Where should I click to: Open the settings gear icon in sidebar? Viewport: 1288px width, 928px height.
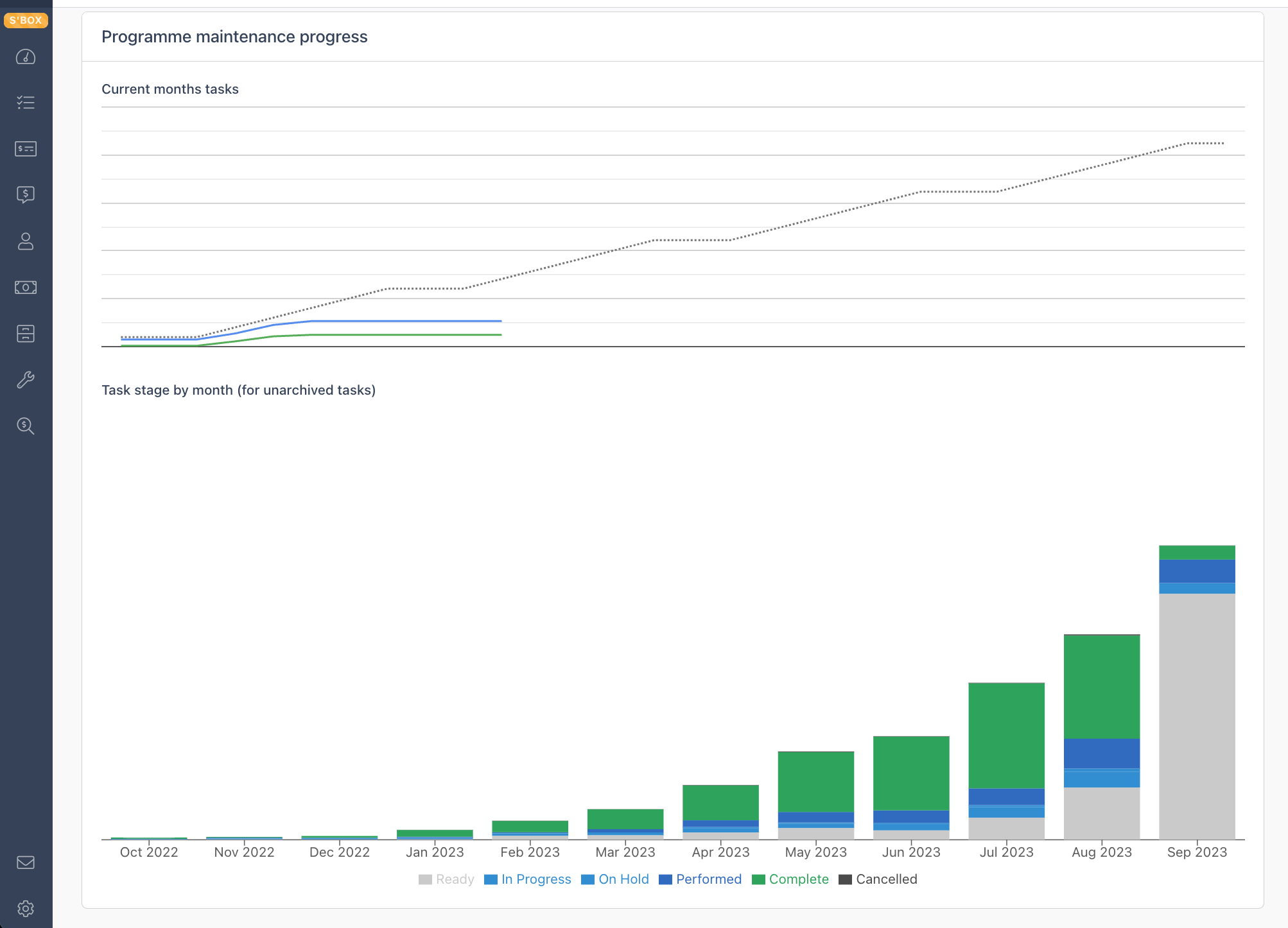coord(26,909)
